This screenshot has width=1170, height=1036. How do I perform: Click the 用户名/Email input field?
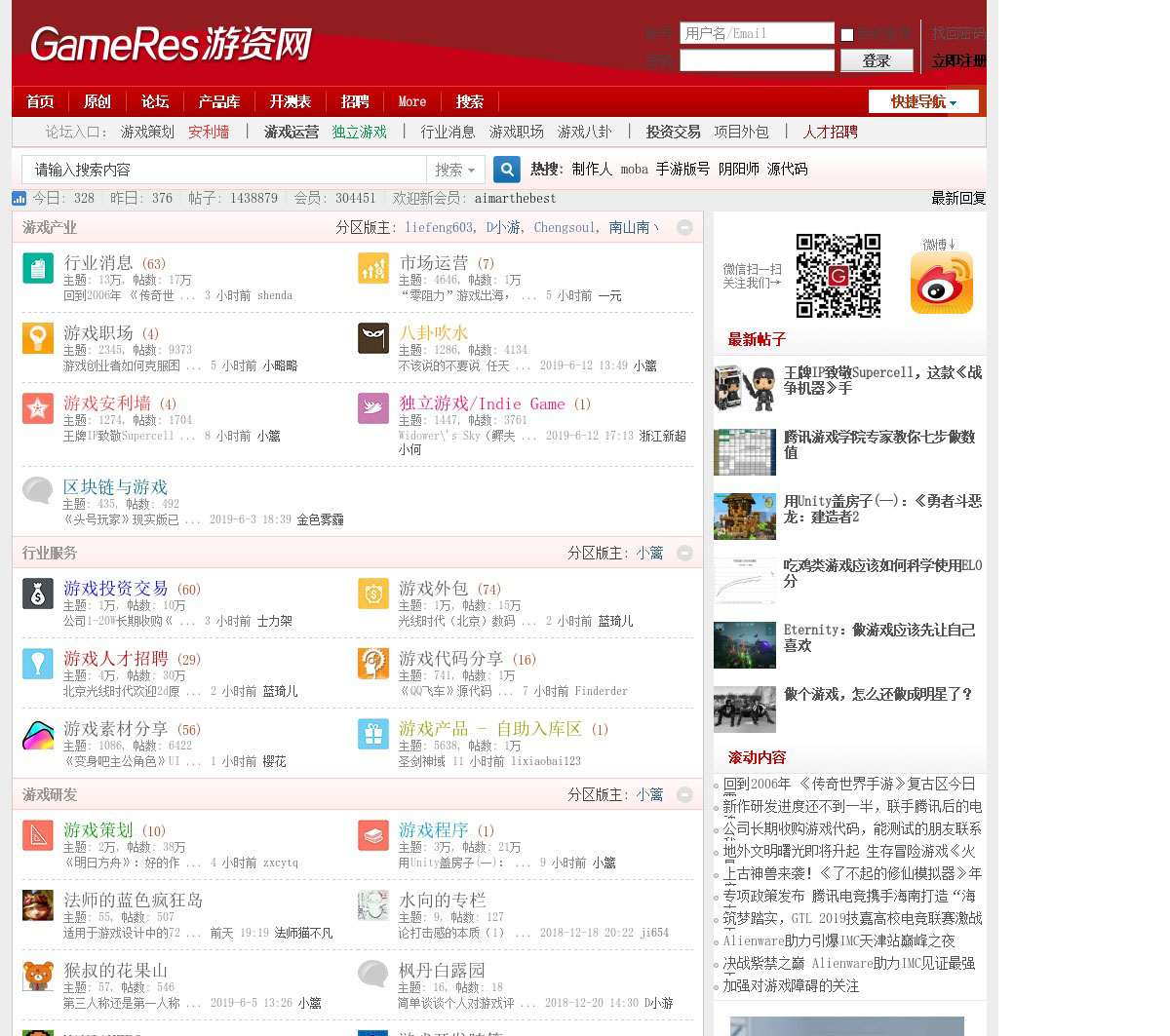757,33
